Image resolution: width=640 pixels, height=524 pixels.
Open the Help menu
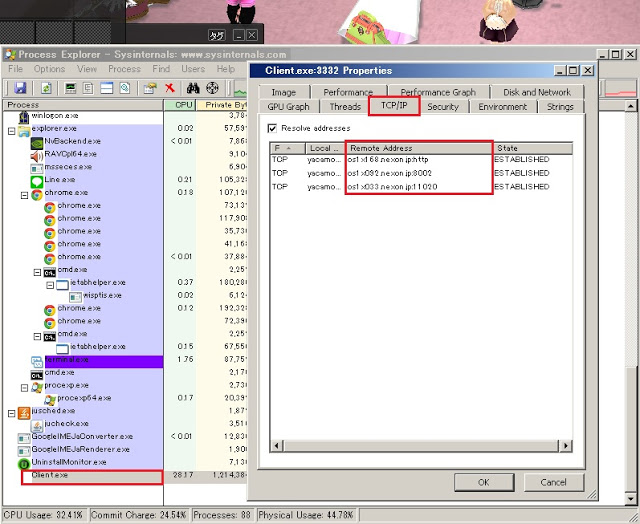(x=226, y=69)
